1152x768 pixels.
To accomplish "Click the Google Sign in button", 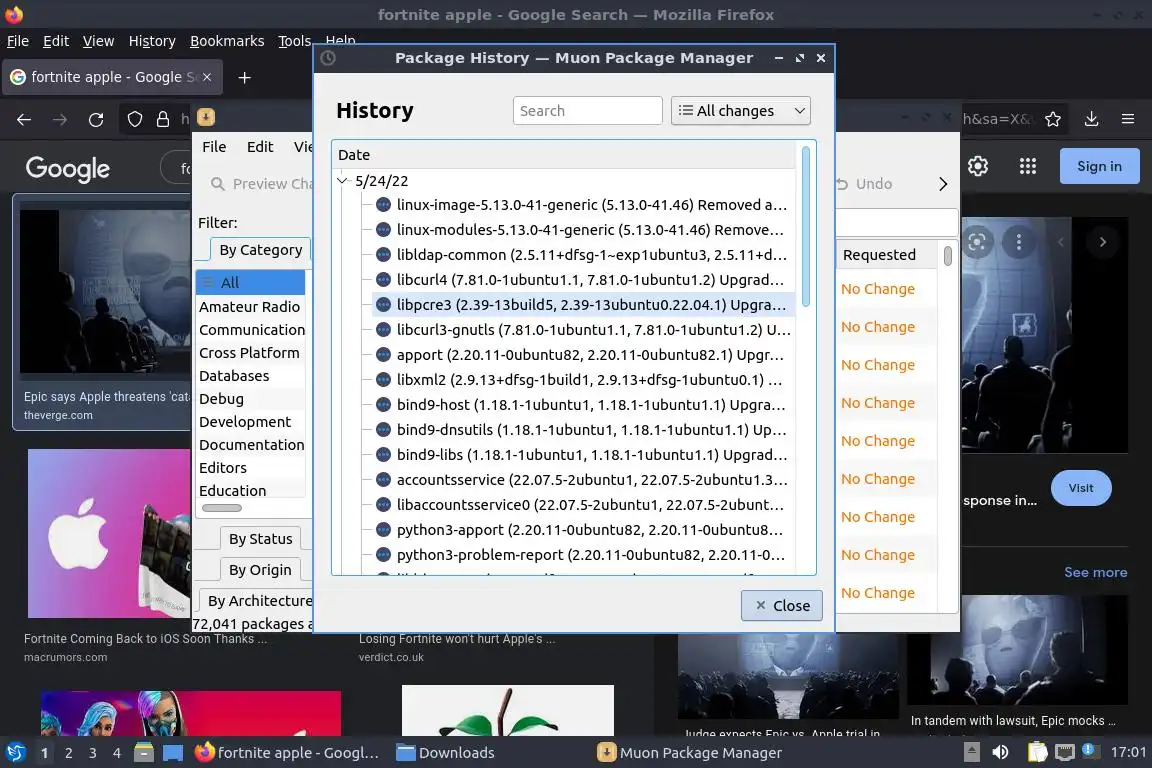I will (1099, 166).
